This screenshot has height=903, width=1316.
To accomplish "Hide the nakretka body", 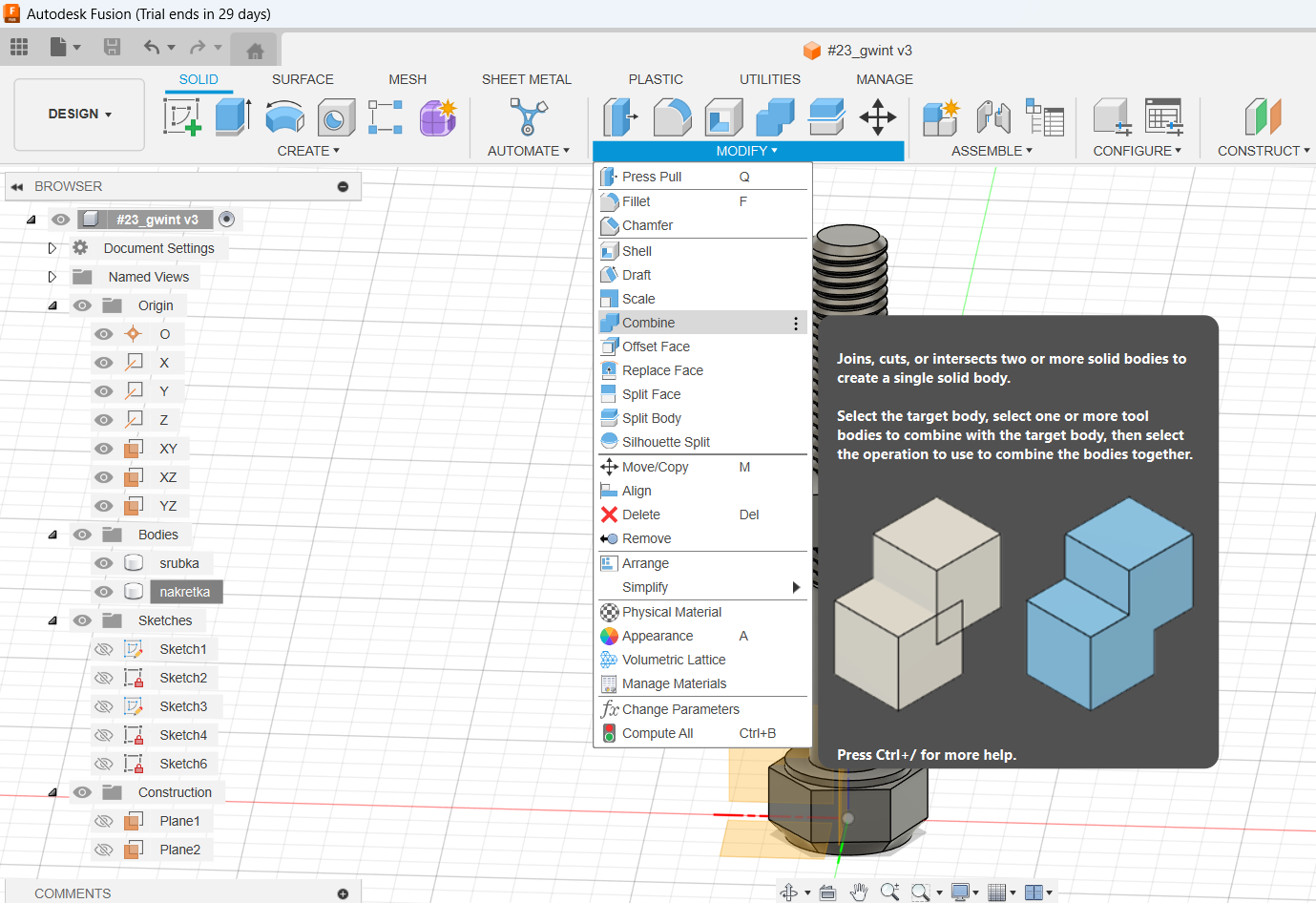I will coord(103,592).
